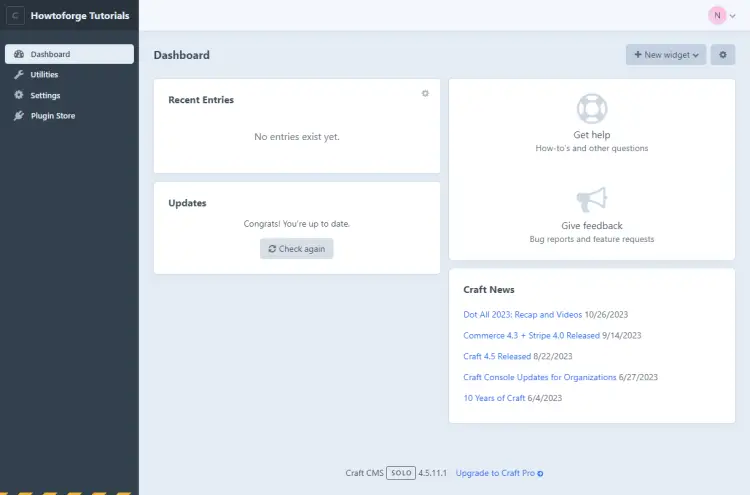The width and height of the screenshot is (750, 495).
Task: Go to Plugin Store section
Action: coord(52,116)
